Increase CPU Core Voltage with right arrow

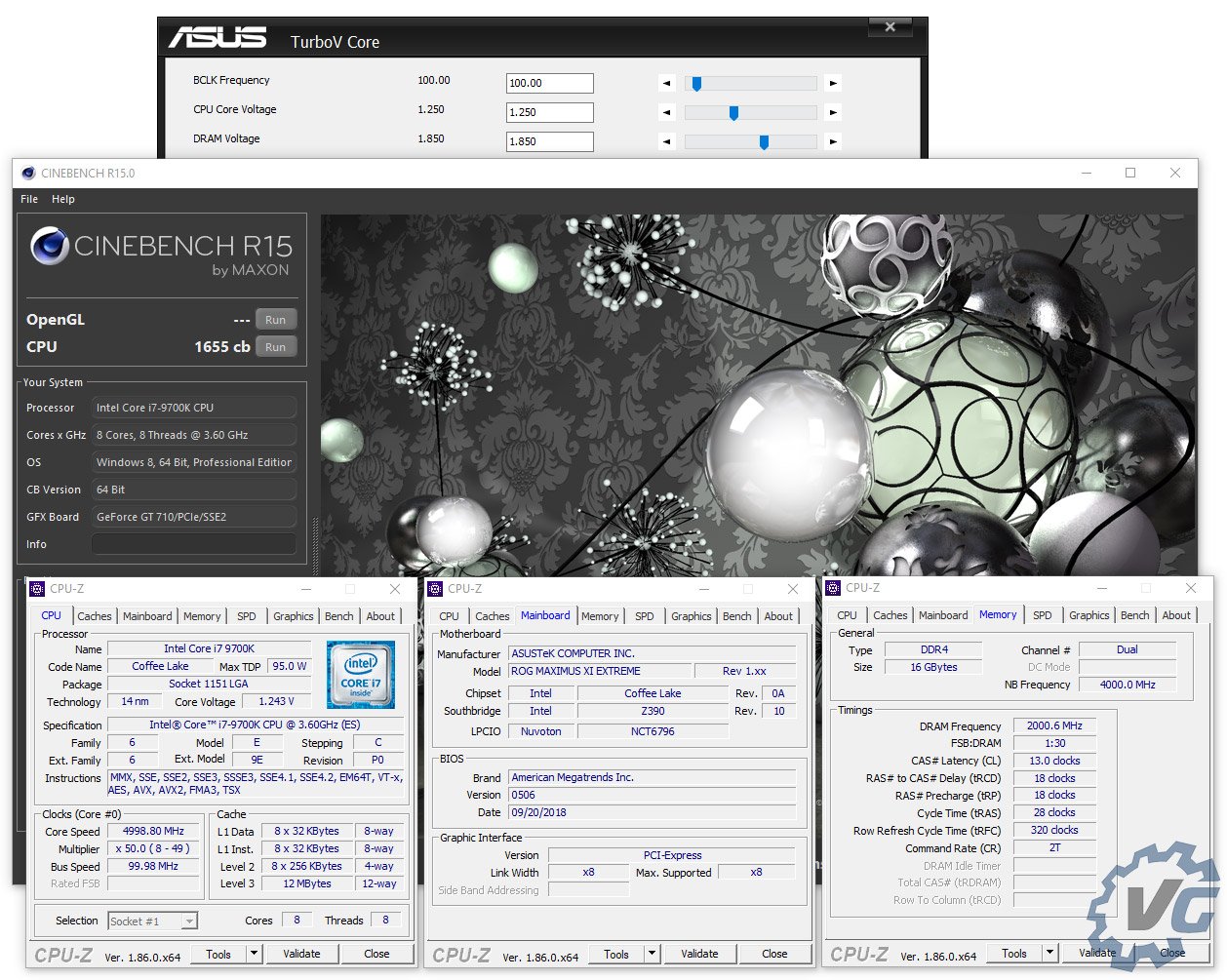click(x=833, y=113)
